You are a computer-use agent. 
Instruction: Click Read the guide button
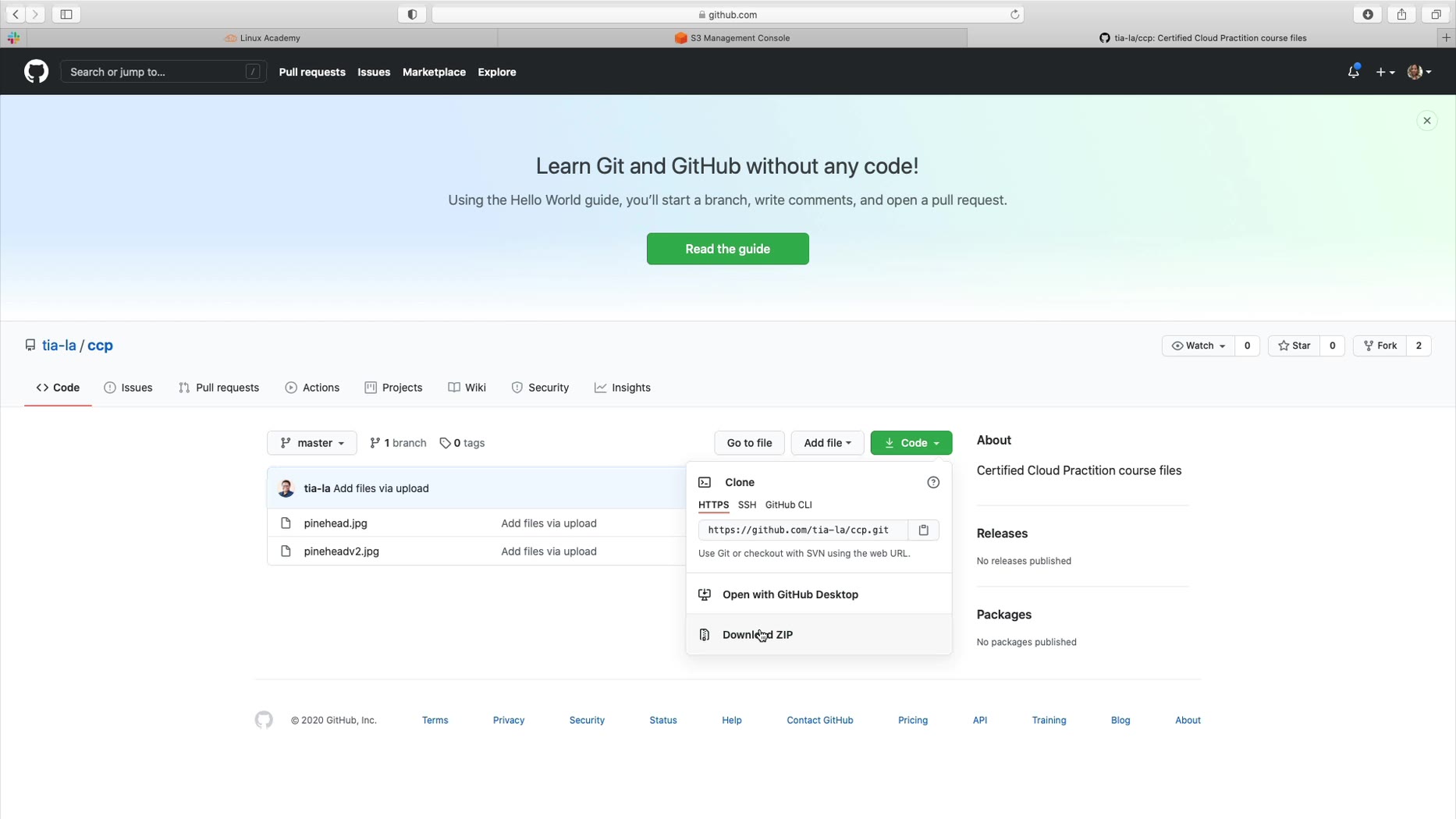point(728,249)
